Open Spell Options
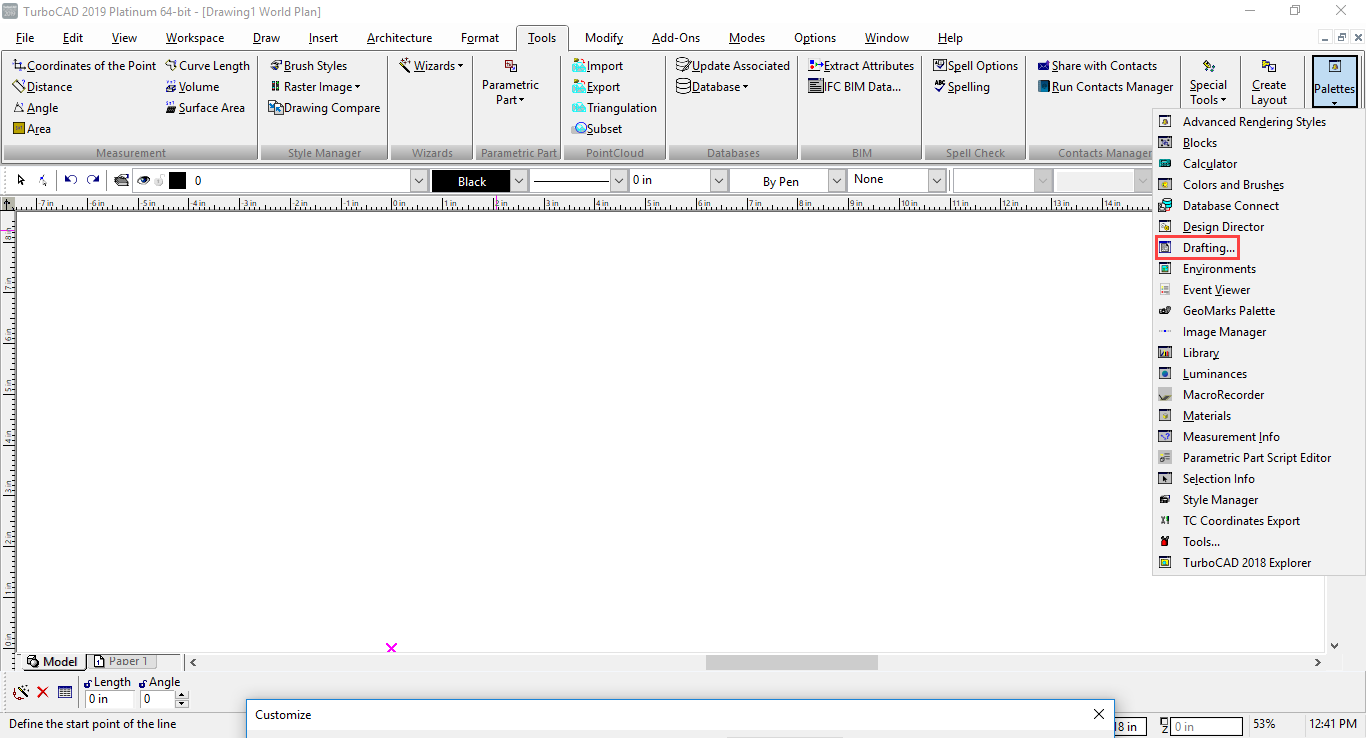The width and height of the screenshot is (1366, 738). (975, 66)
